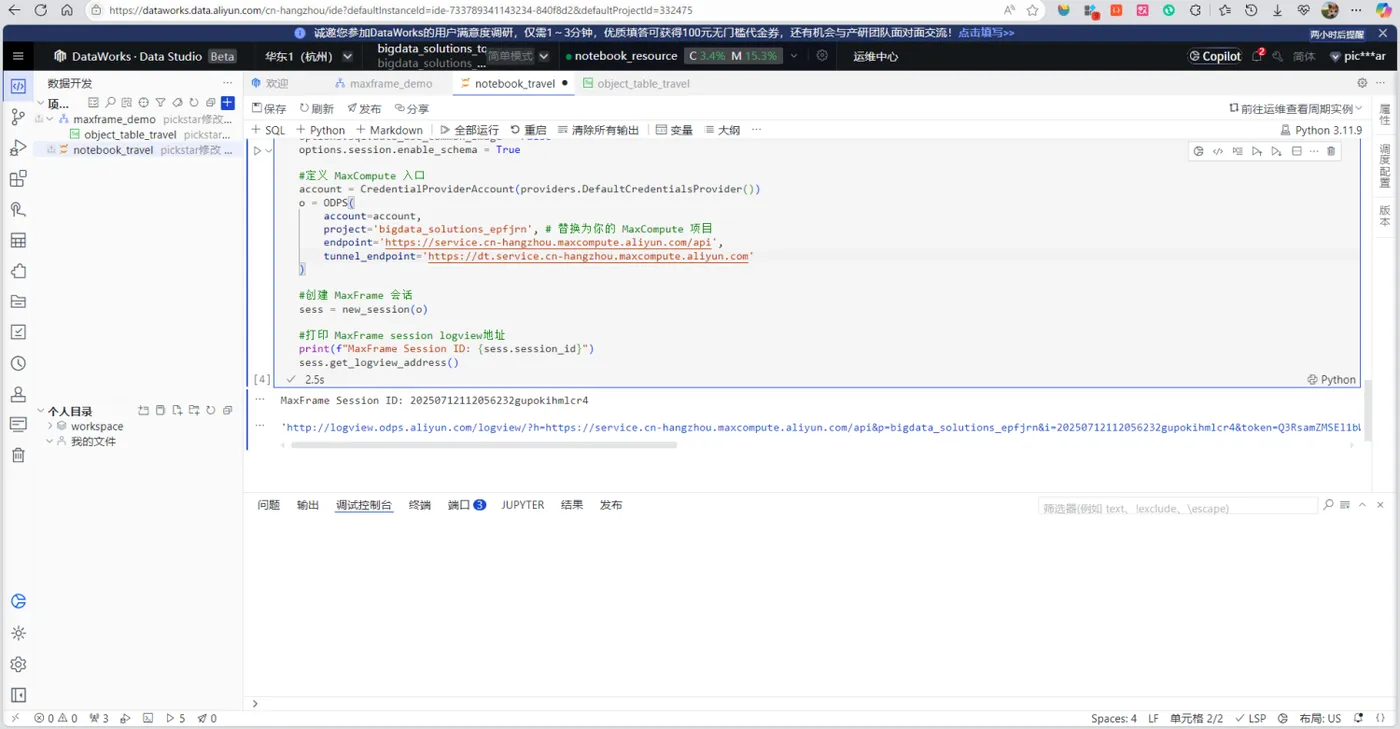Viewport: 1400px width, 729px height.
Task: Click the split cell icon in the cell toolbar
Action: 1296,151
